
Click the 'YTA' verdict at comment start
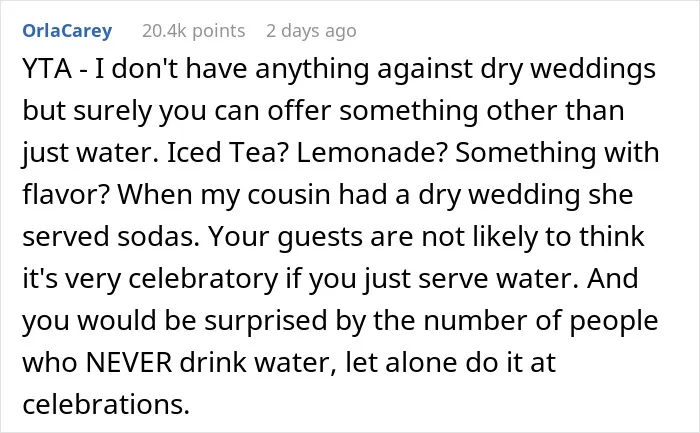pyautogui.click(x=47, y=69)
